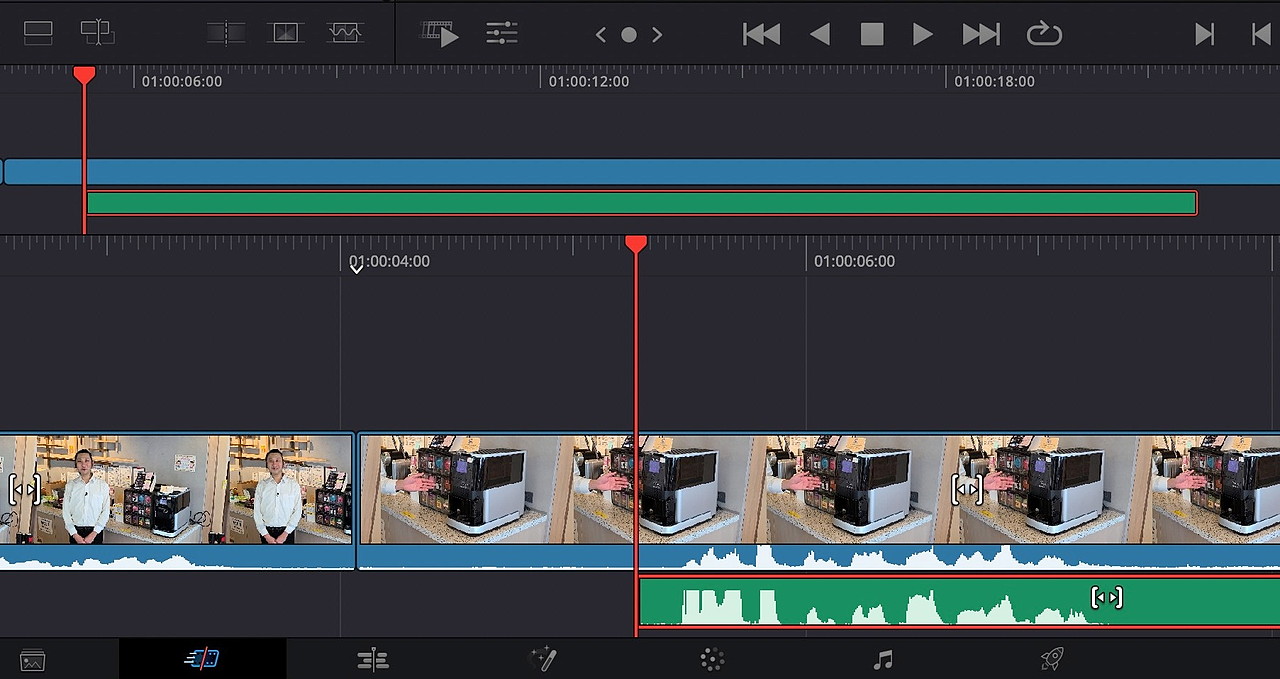Switch to the Edit page tab
Screen dimensions: 1280x679
373,659
